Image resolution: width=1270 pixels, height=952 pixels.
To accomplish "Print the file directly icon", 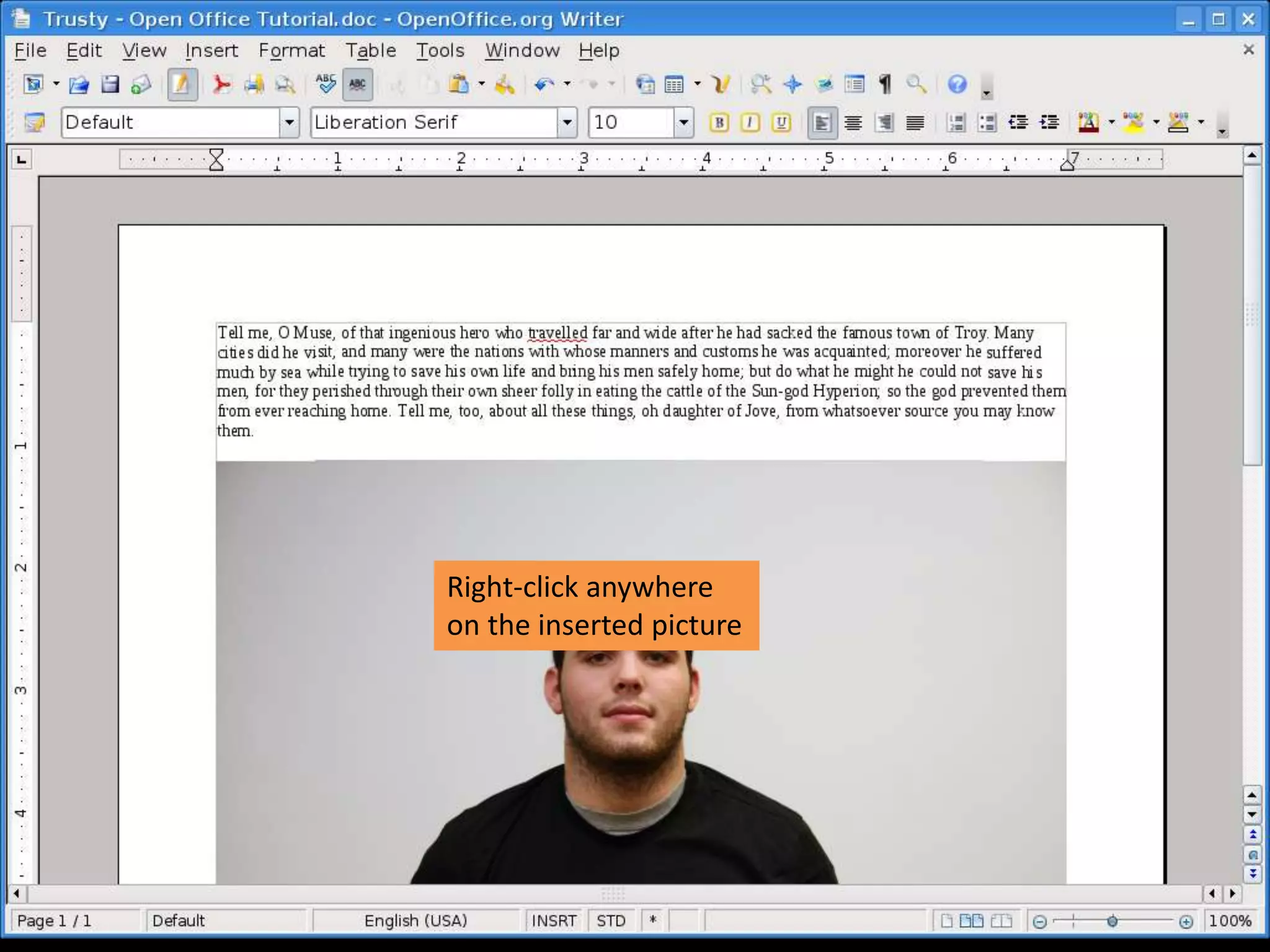I will point(254,84).
